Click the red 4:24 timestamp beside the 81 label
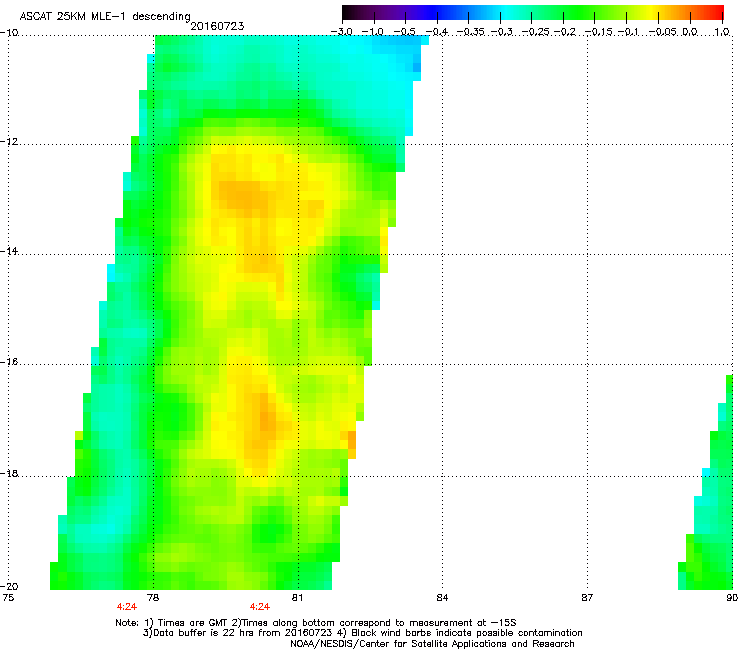 pos(260,607)
